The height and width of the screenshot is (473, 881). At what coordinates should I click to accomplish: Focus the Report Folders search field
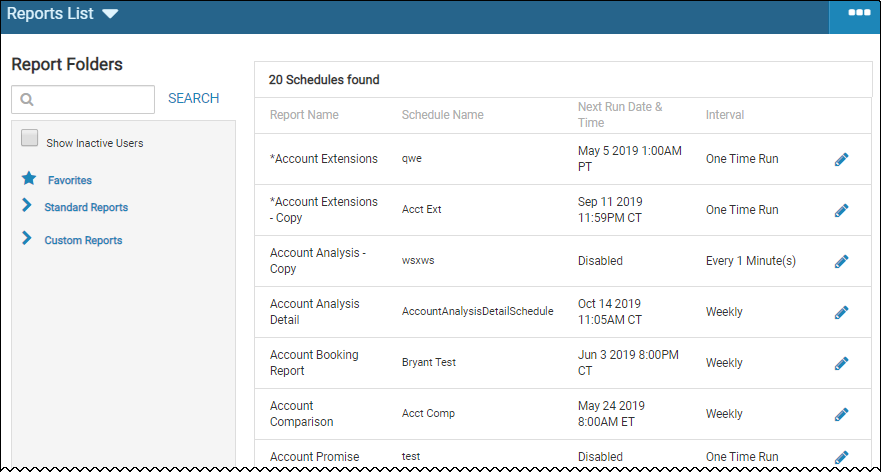click(83, 99)
